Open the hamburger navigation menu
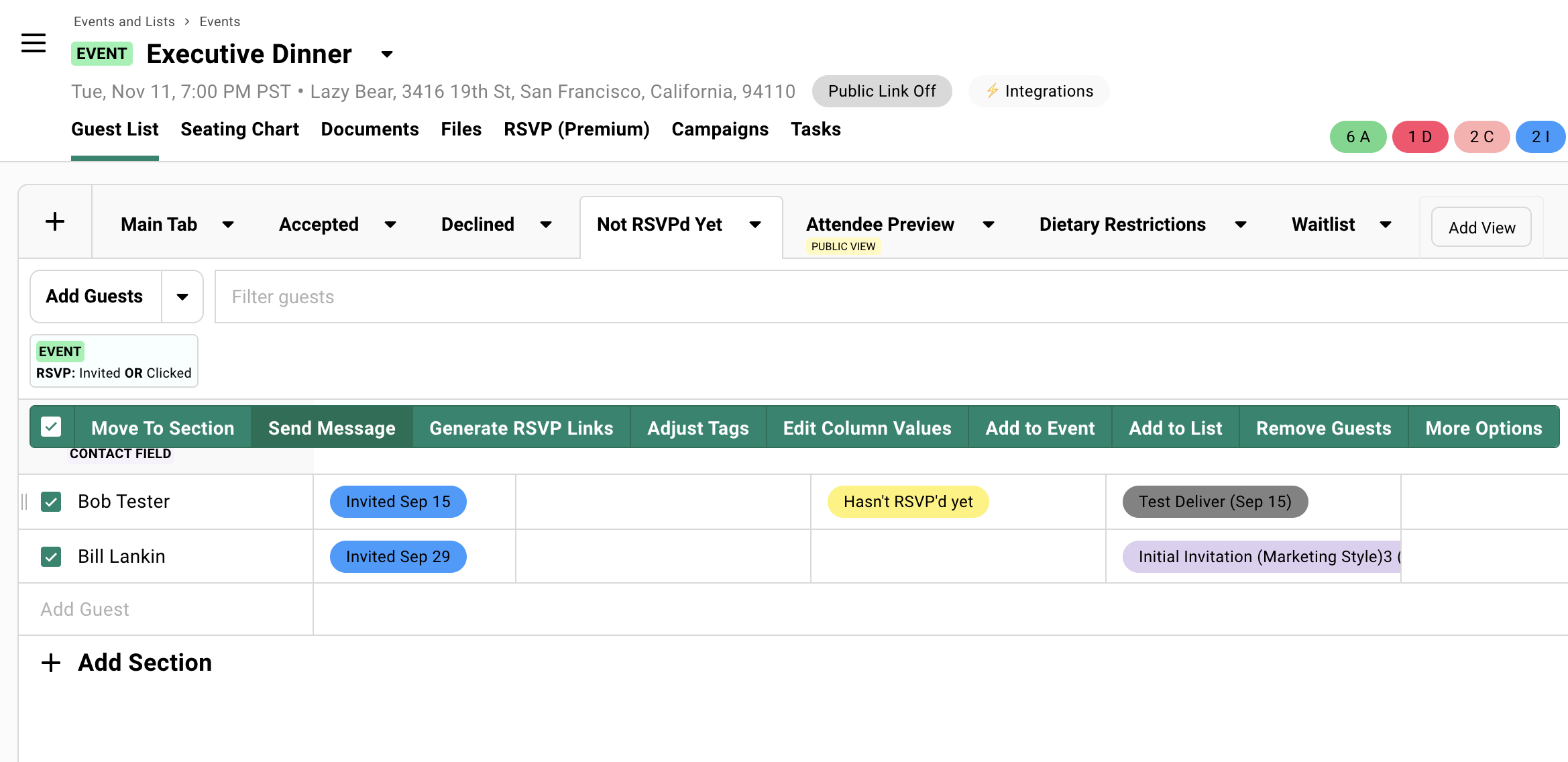Image resolution: width=1568 pixels, height=762 pixels. (x=34, y=44)
